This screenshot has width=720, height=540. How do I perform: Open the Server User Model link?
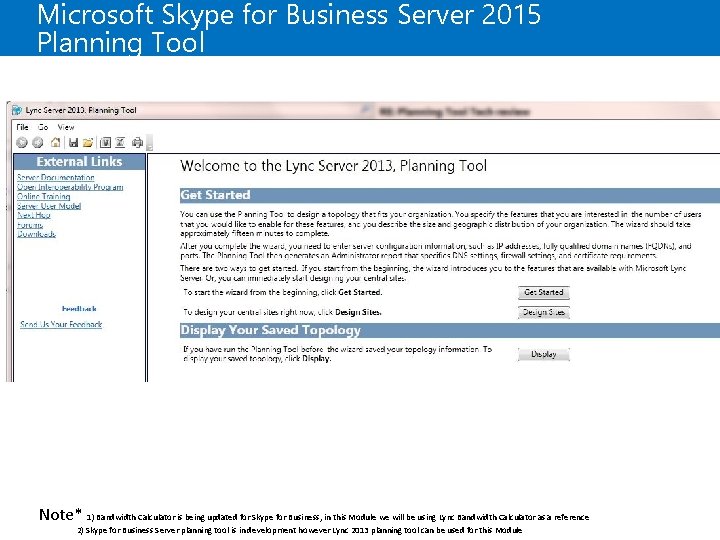click(x=49, y=206)
